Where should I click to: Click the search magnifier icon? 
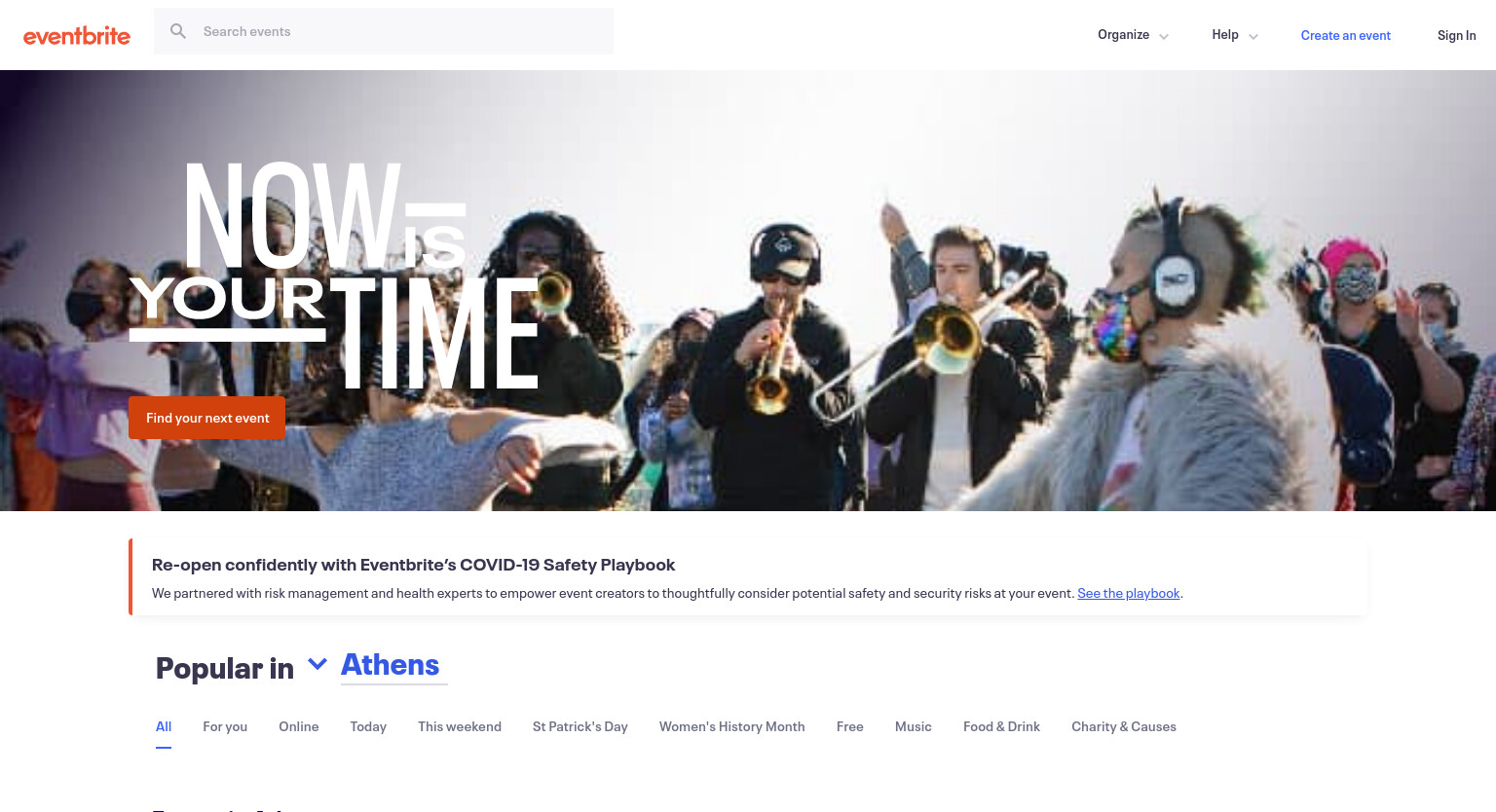(178, 31)
